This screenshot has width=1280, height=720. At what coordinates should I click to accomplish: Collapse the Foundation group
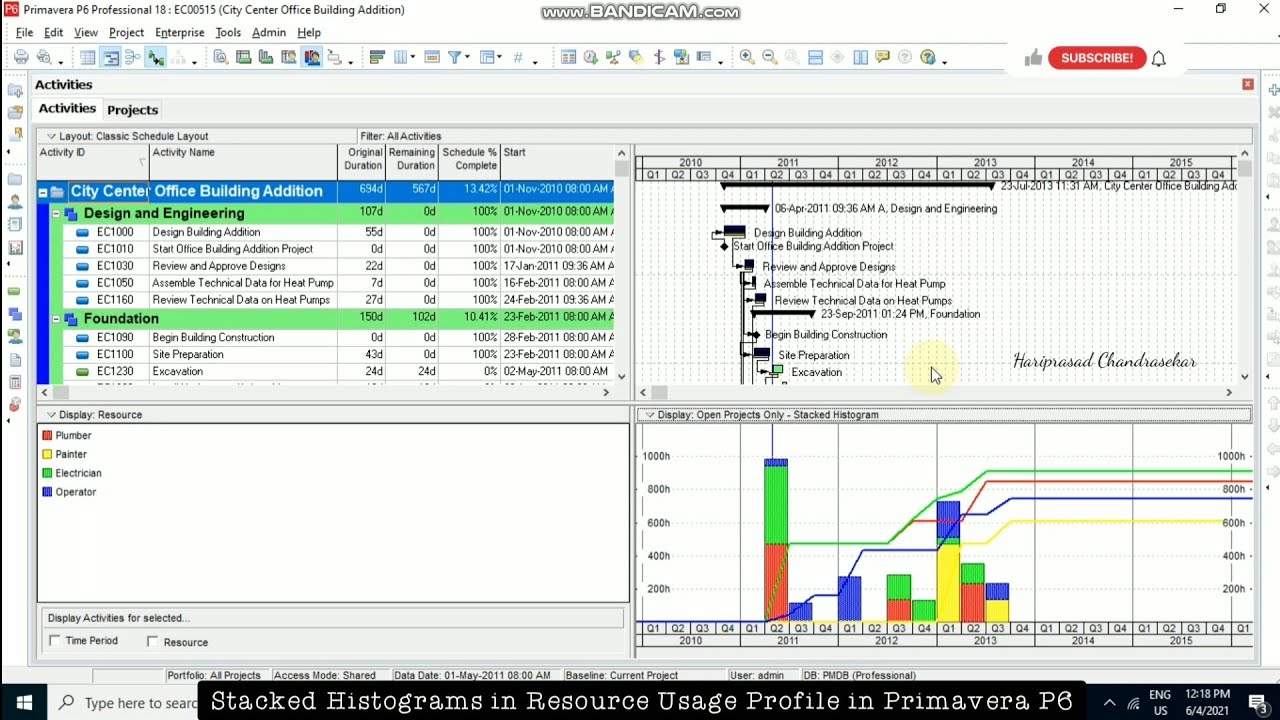pyautogui.click(x=56, y=319)
